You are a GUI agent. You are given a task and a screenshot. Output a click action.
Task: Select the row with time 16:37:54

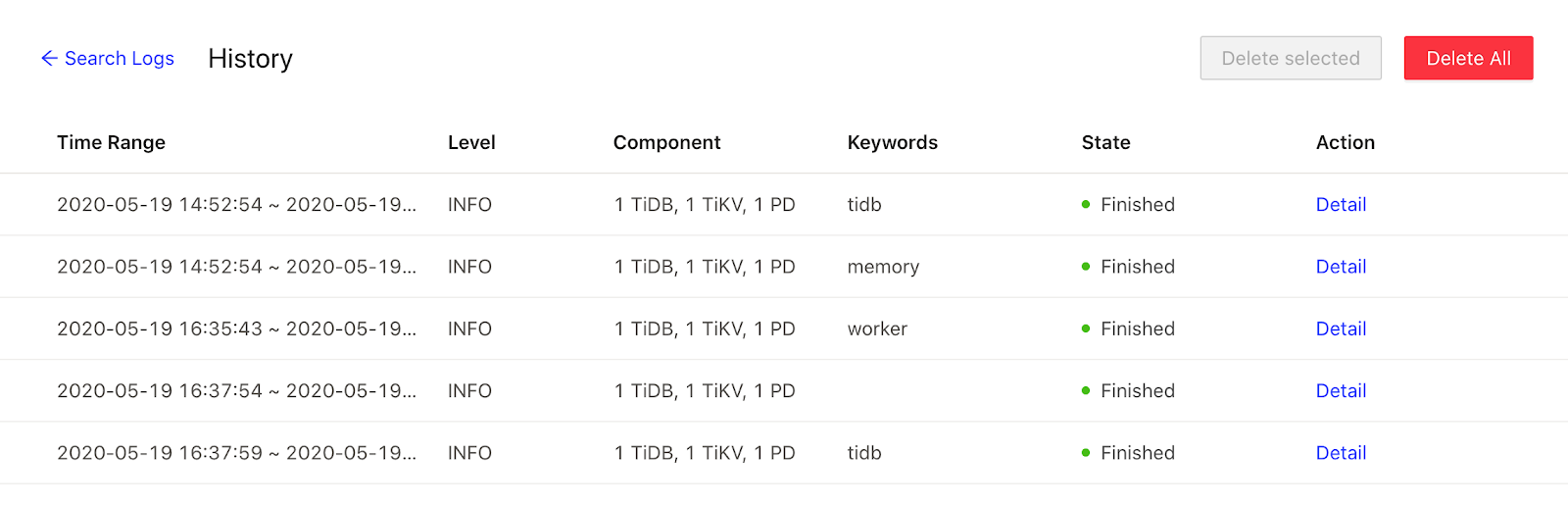[236, 391]
